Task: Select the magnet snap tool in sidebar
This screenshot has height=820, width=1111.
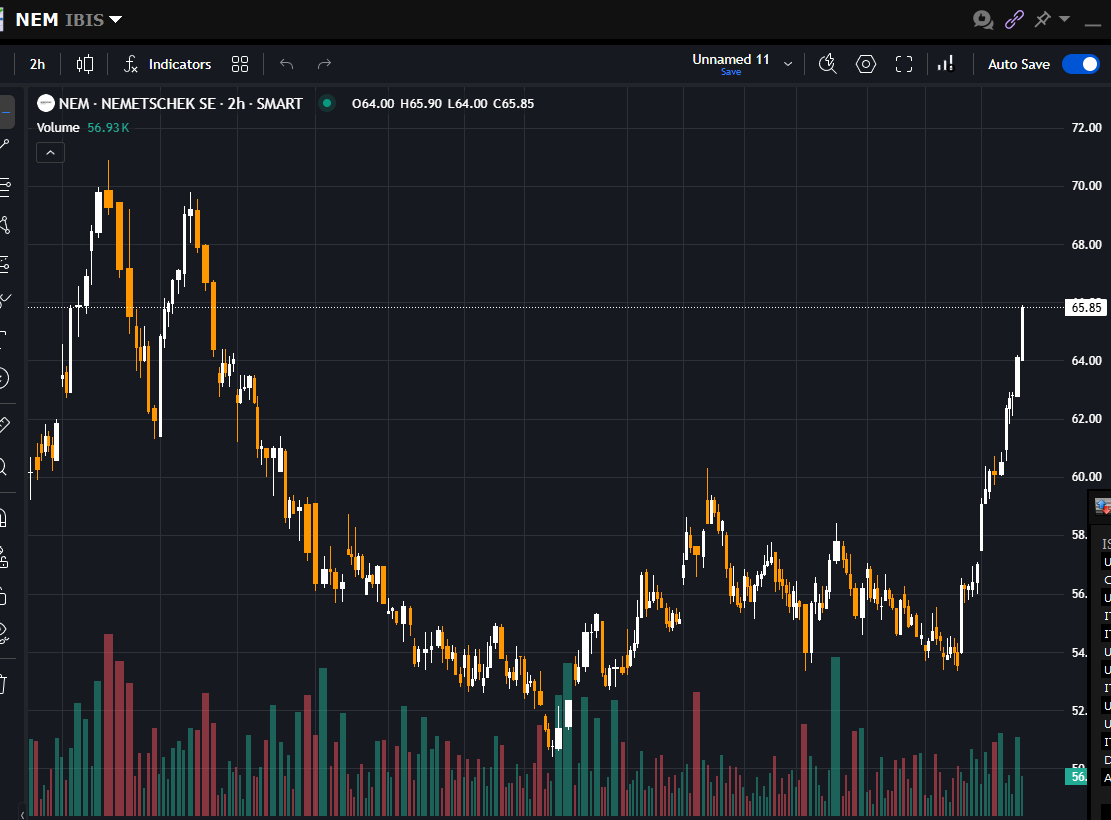Action: (x=4, y=518)
